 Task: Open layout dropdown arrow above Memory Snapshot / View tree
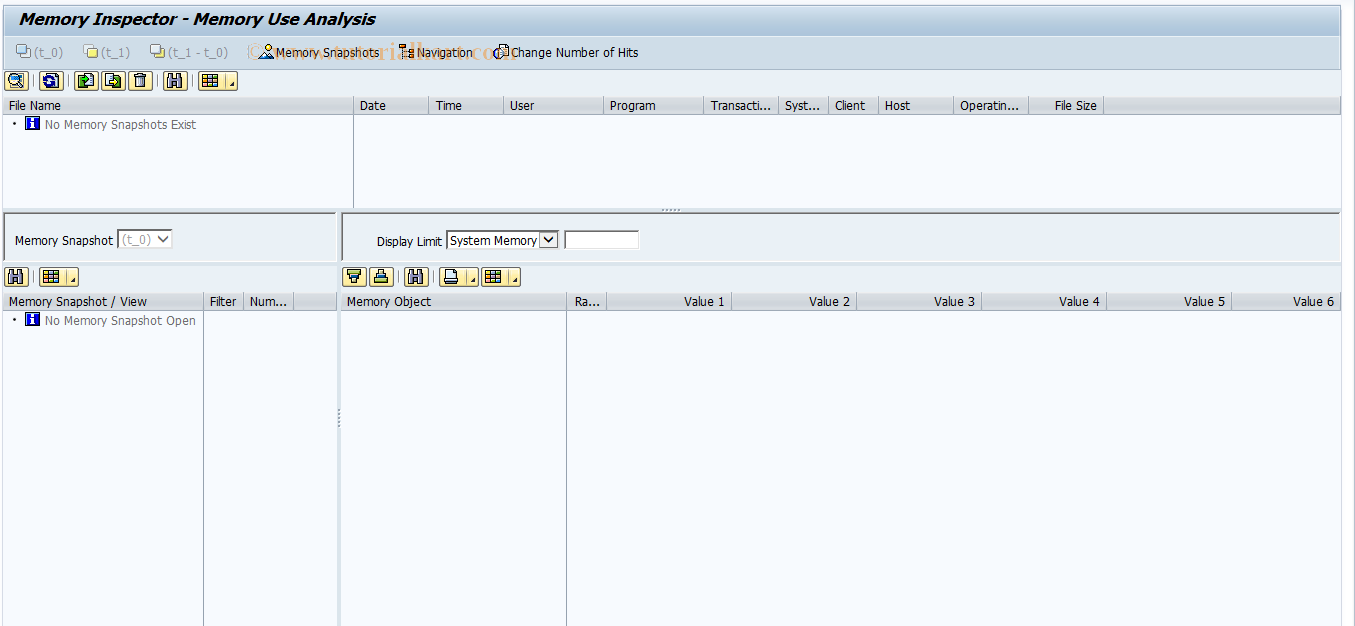pos(73,277)
